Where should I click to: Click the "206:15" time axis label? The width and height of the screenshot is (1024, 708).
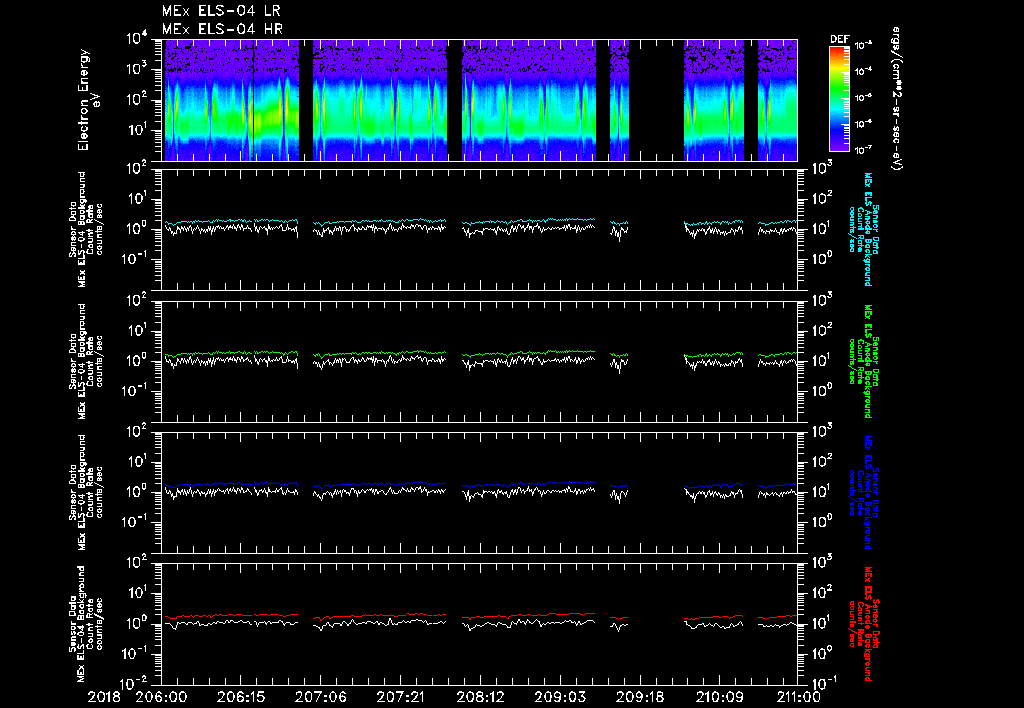[240, 697]
